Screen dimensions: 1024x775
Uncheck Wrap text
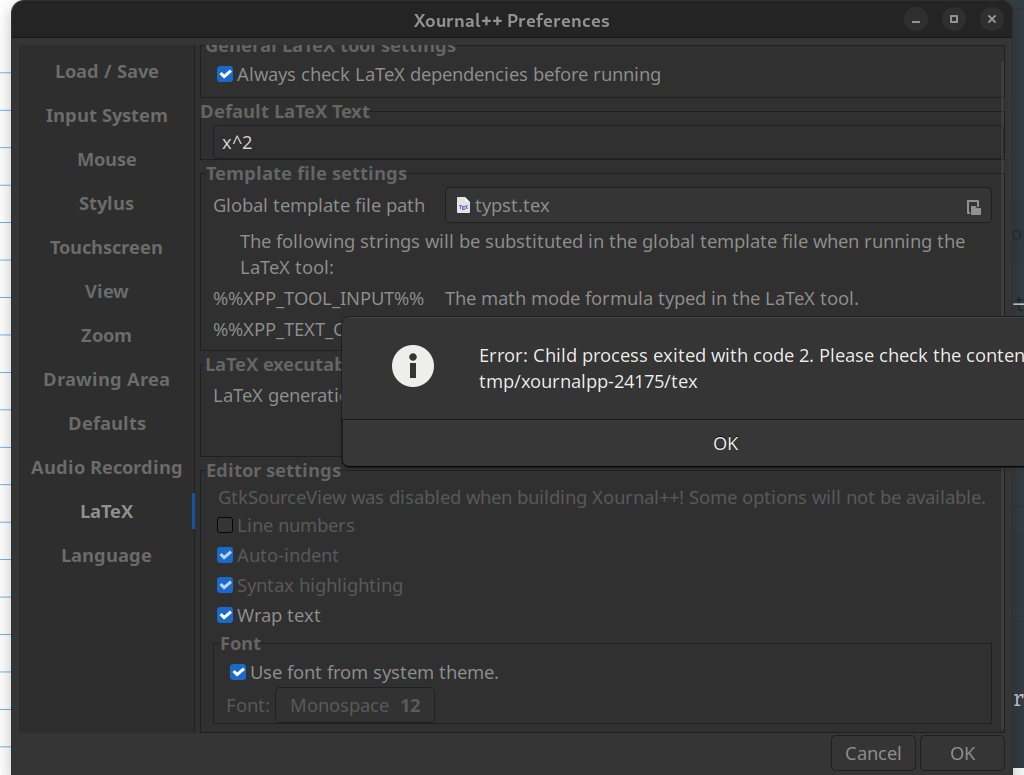[224, 615]
